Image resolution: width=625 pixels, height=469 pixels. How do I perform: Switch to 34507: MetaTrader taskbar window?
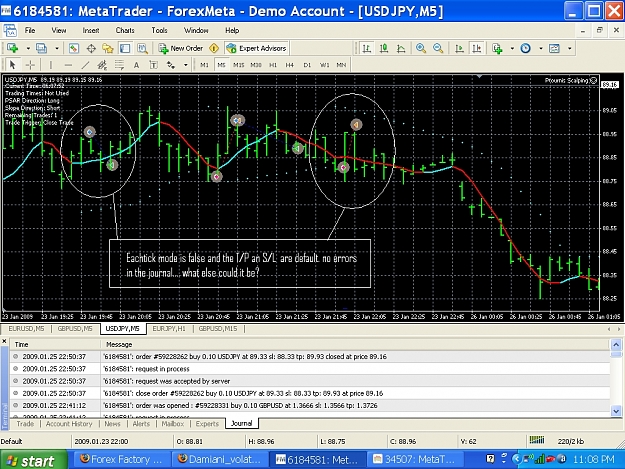(413, 459)
